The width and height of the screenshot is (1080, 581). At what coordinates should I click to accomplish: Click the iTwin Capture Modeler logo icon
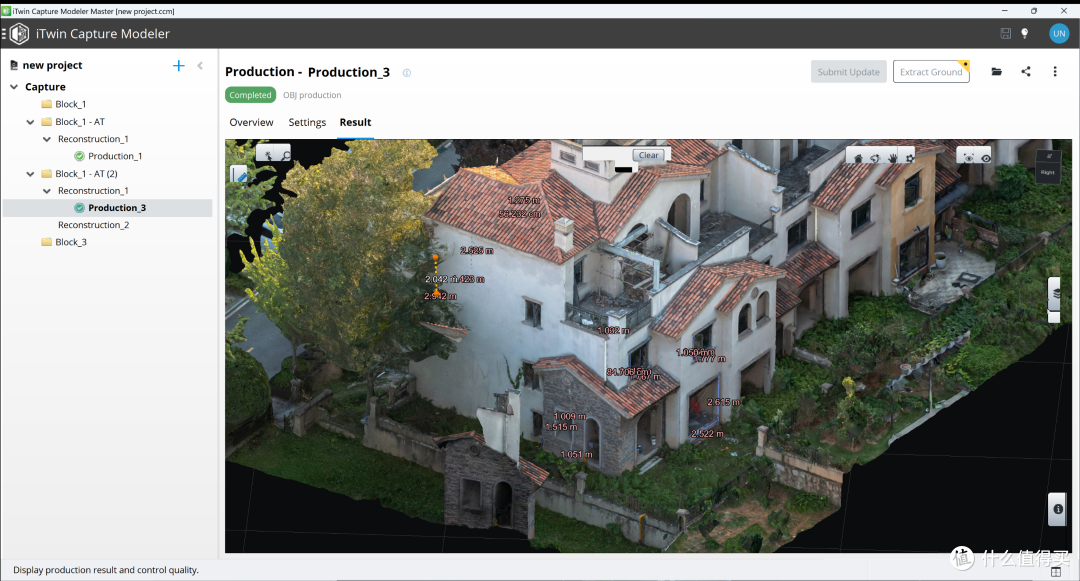pos(19,34)
